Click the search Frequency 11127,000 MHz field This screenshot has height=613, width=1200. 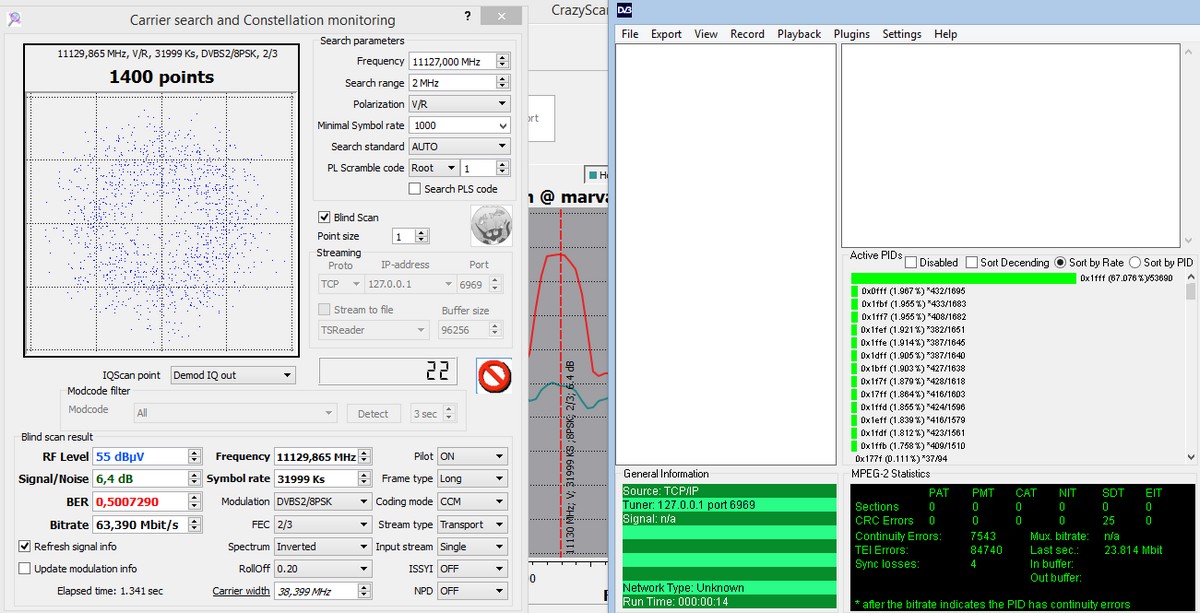click(452, 61)
